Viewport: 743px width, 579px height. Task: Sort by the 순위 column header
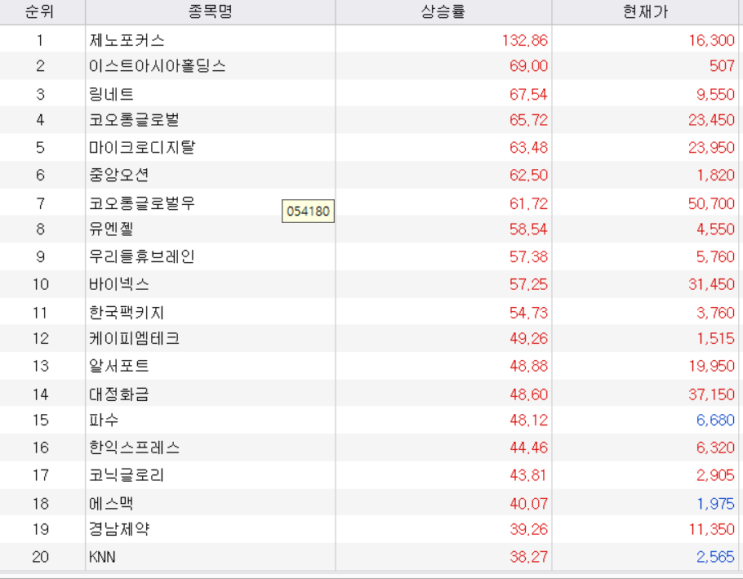pyautogui.click(x=40, y=11)
